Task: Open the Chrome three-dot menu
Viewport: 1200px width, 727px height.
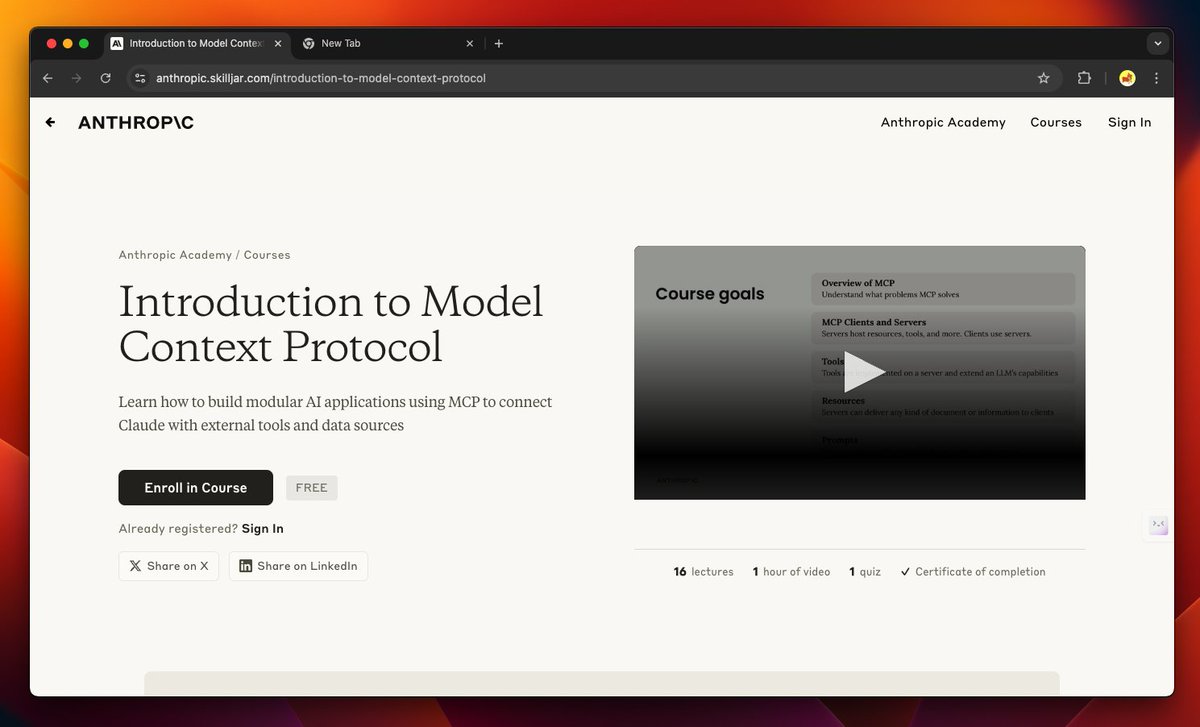Action: 1156,78
